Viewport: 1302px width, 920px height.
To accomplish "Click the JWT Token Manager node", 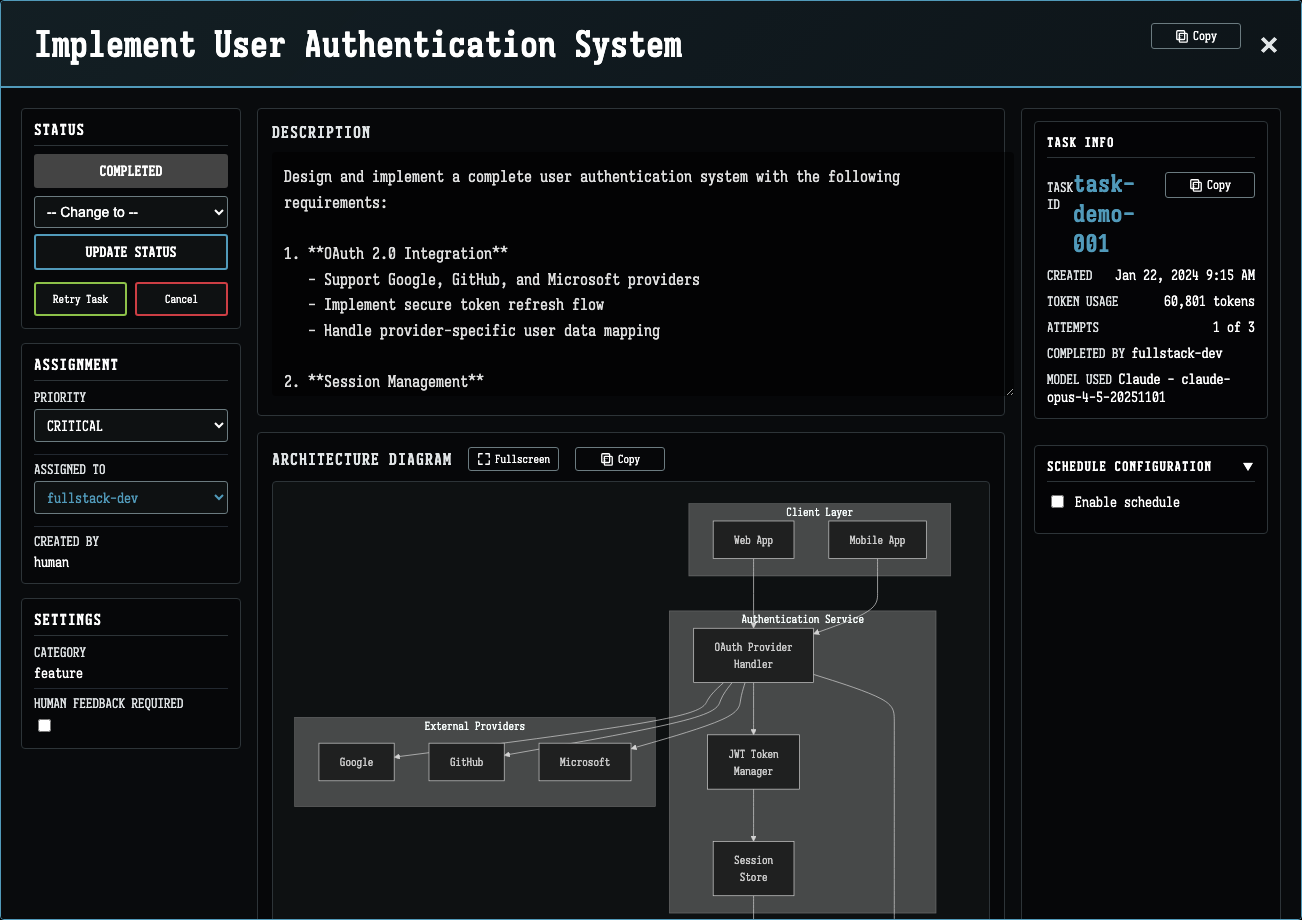I will tap(753, 762).
